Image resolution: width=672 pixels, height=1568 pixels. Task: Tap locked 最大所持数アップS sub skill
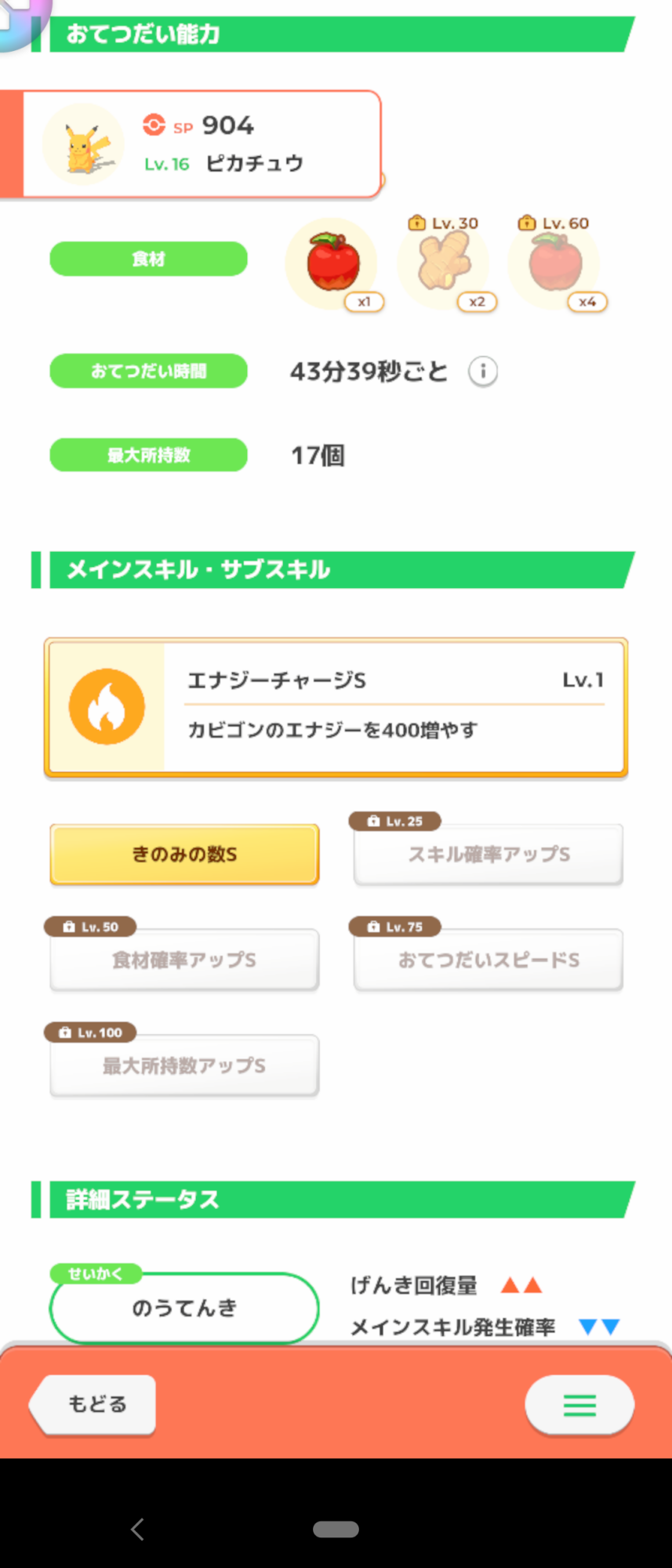pos(184,1066)
